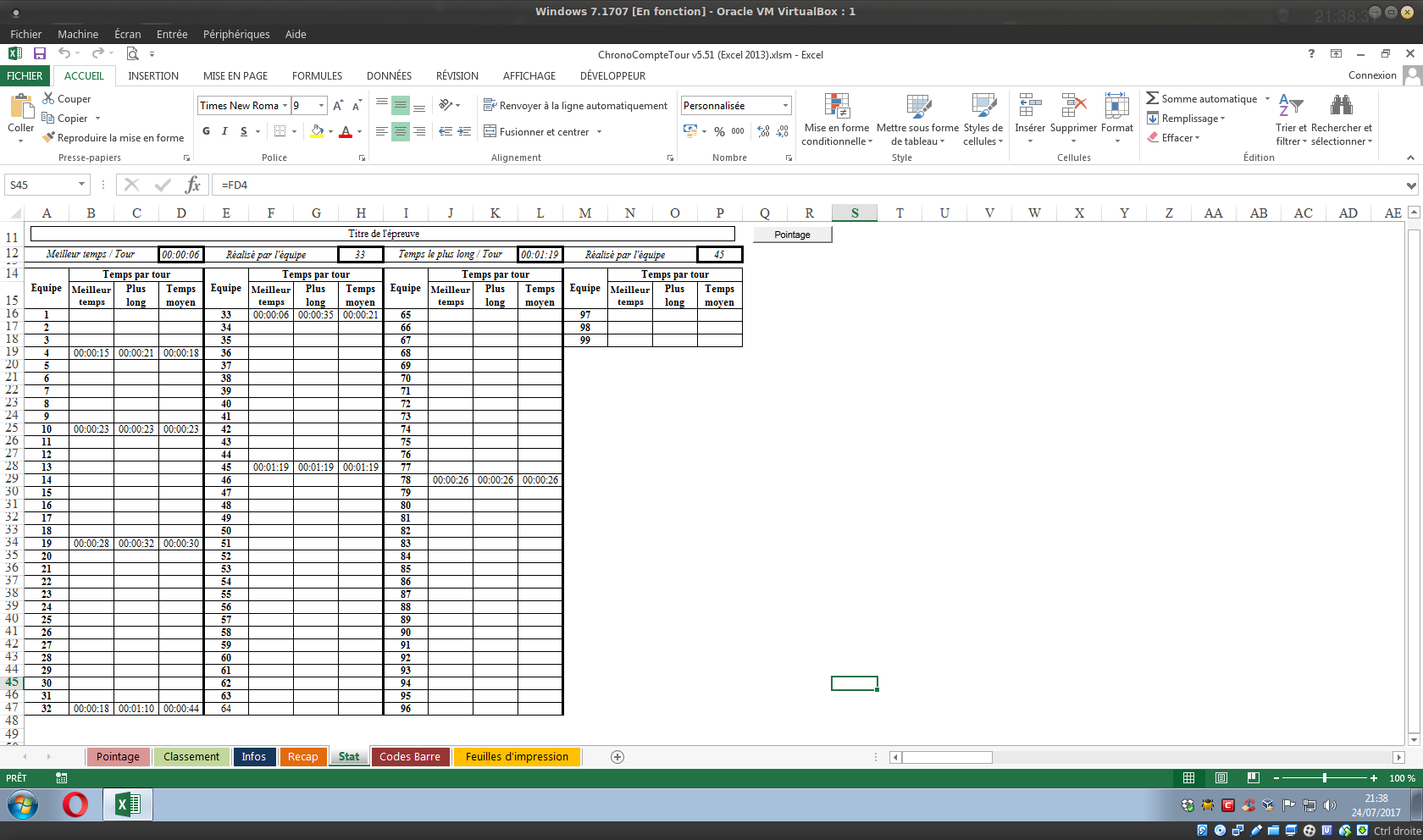Open the Name Box dropdown arrow
The image size is (1423, 840).
coord(81,185)
